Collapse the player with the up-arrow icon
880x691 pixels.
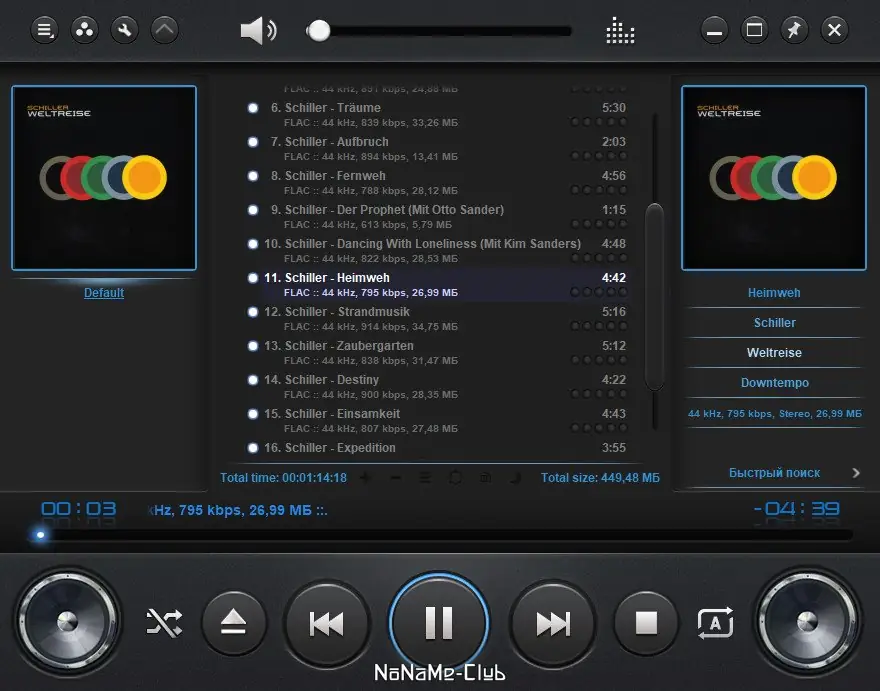pos(164,30)
